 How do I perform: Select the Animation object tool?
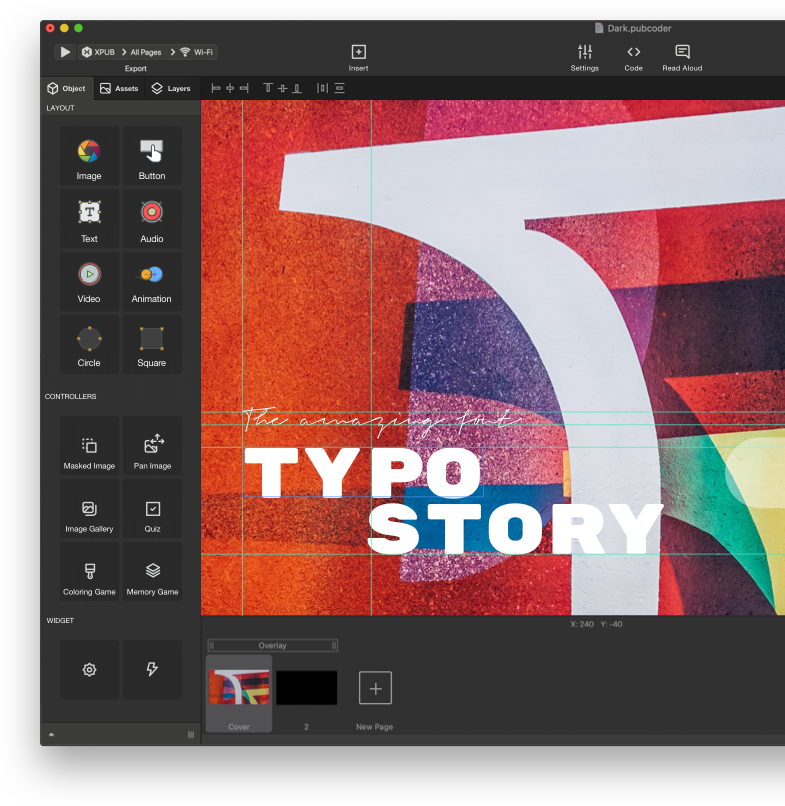(x=152, y=280)
